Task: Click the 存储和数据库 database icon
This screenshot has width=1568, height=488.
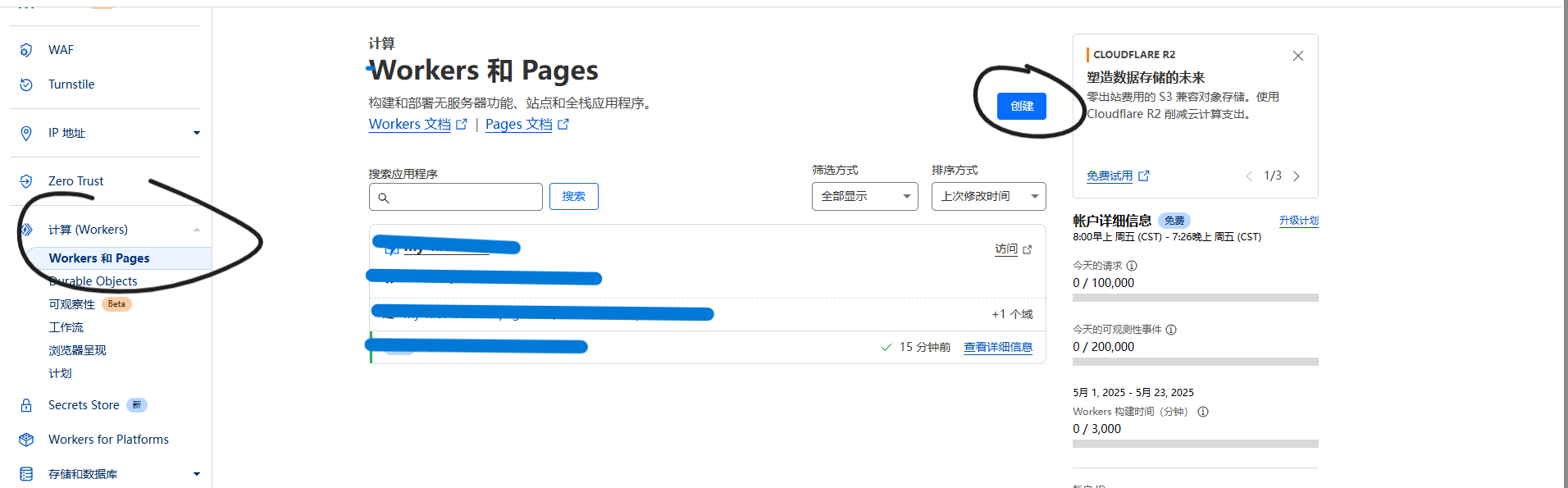Action: tap(26, 474)
